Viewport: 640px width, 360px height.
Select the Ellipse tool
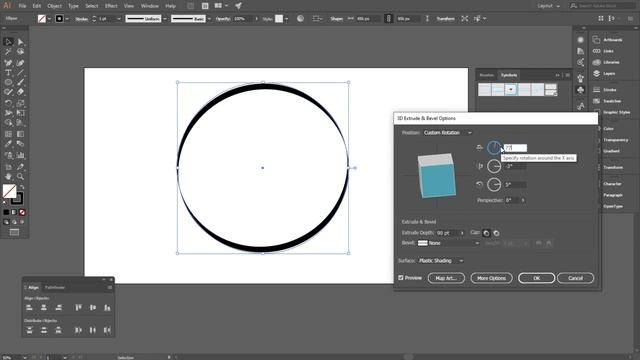tap(8, 82)
